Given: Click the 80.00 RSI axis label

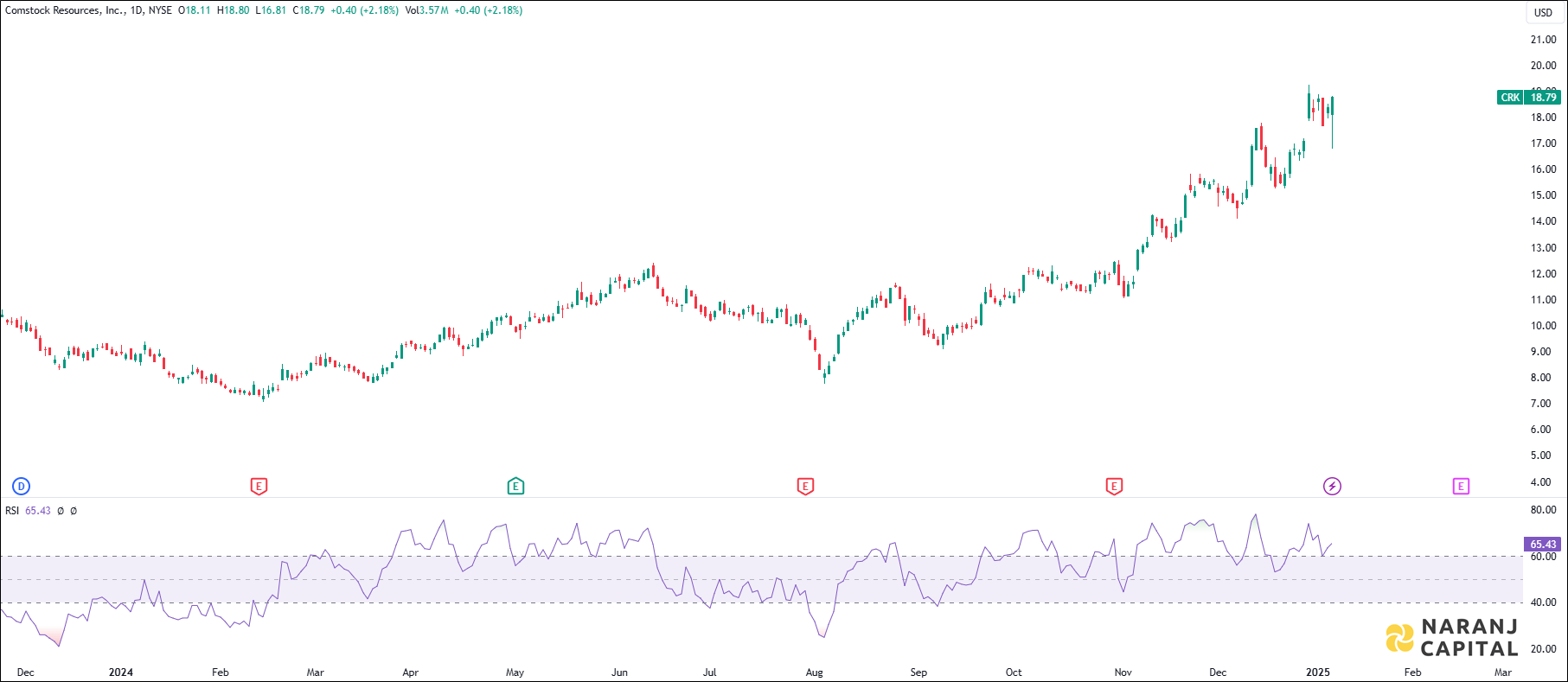Looking at the screenshot, I should (1544, 510).
